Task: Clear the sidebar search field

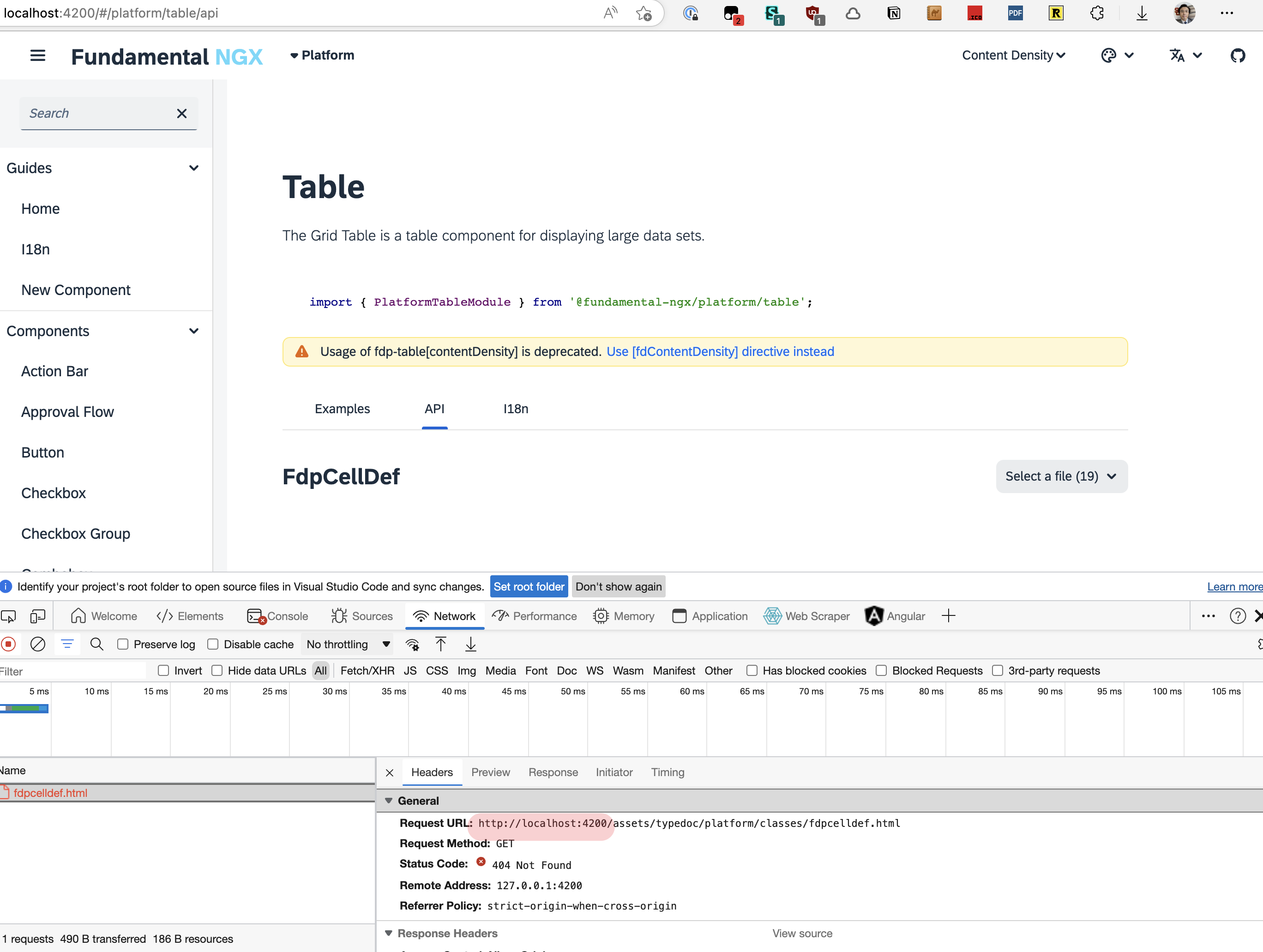Action: [x=181, y=113]
